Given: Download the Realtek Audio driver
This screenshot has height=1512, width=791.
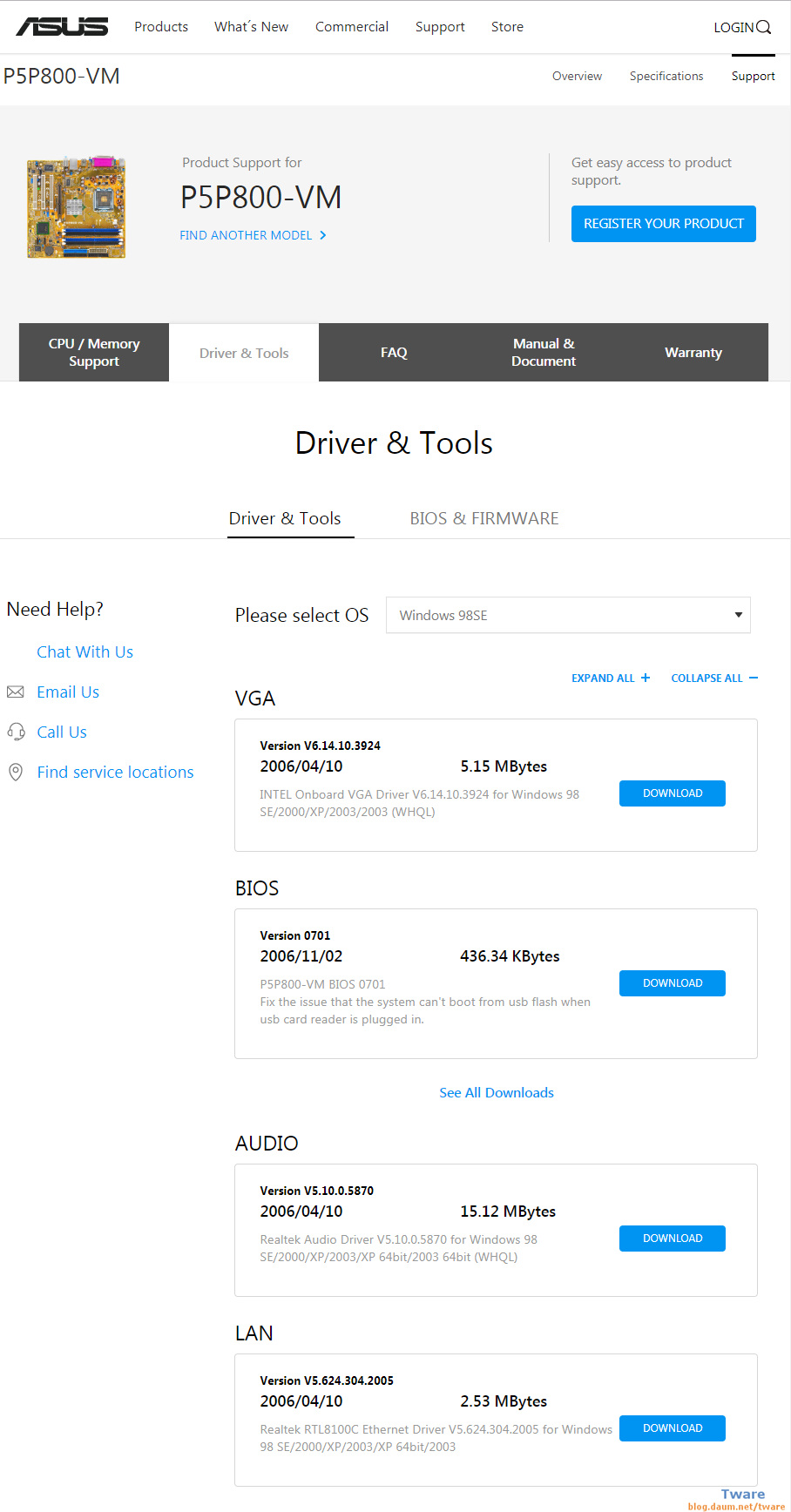Looking at the screenshot, I should 673,1239.
